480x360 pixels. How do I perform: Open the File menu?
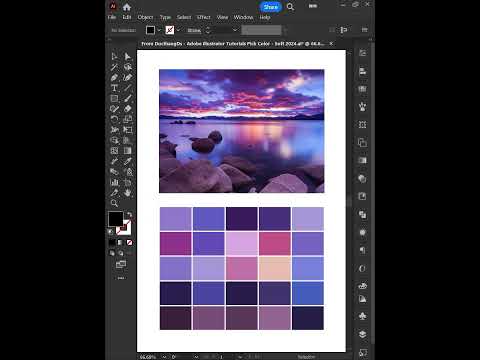point(112,17)
